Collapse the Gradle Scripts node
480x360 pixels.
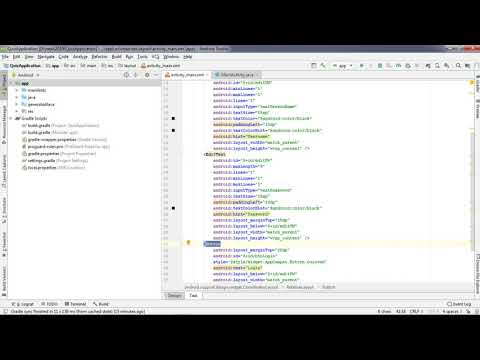(x=12, y=118)
